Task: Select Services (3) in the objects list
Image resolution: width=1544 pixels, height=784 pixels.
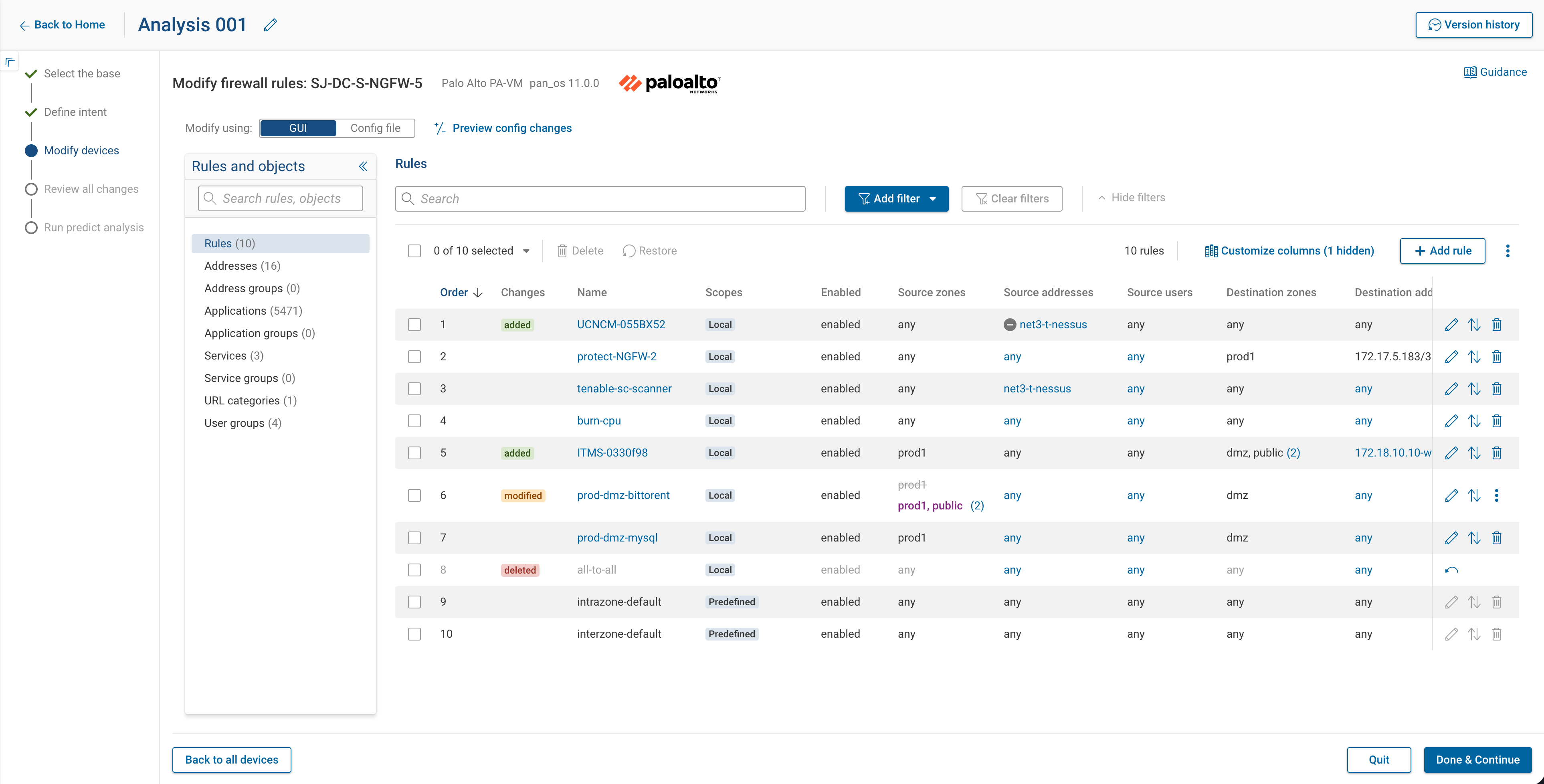Action: coord(234,356)
